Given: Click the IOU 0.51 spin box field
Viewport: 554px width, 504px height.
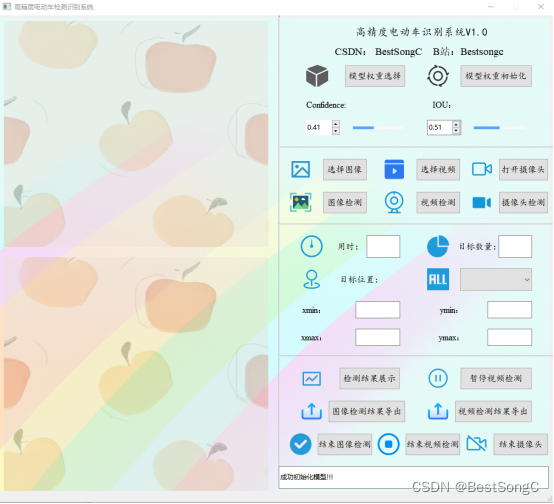Looking at the screenshot, I should [440, 128].
